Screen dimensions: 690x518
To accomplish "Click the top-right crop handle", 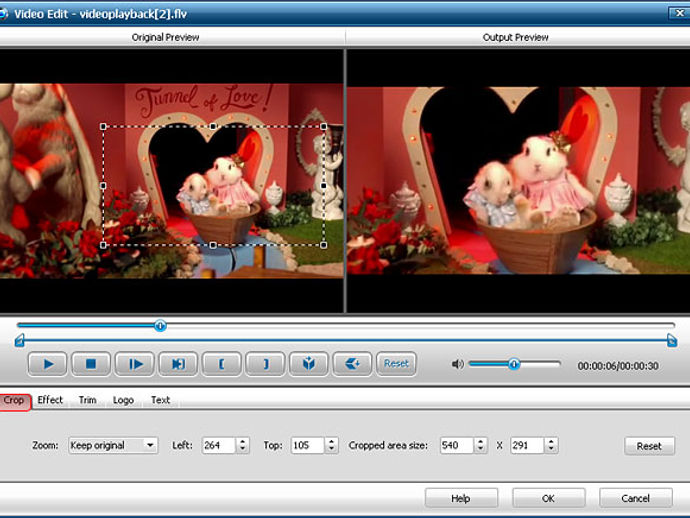I will click(x=324, y=126).
